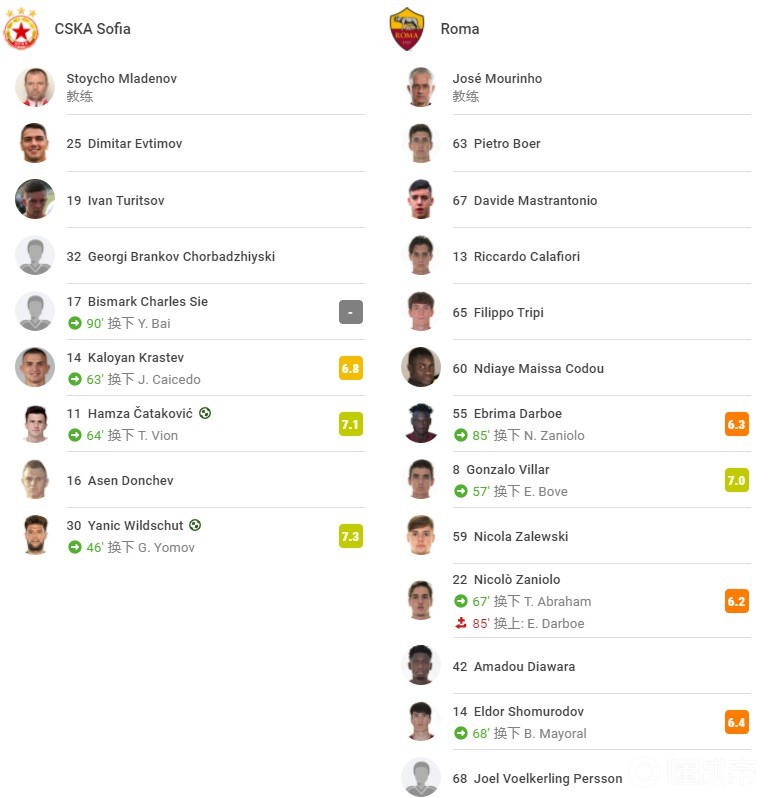Select Dimitar Evtimov player name
The image size is (771, 798).
point(135,144)
